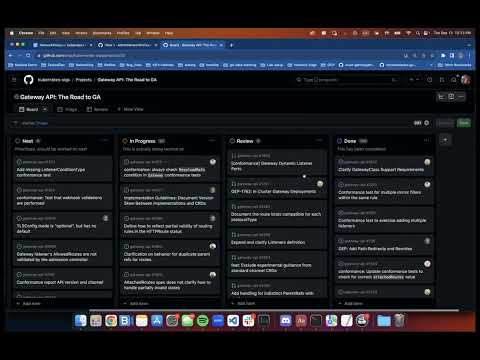Open 'Conformance report API version and channel' card
Viewport: 480px width, 360px height.
click(63, 279)
